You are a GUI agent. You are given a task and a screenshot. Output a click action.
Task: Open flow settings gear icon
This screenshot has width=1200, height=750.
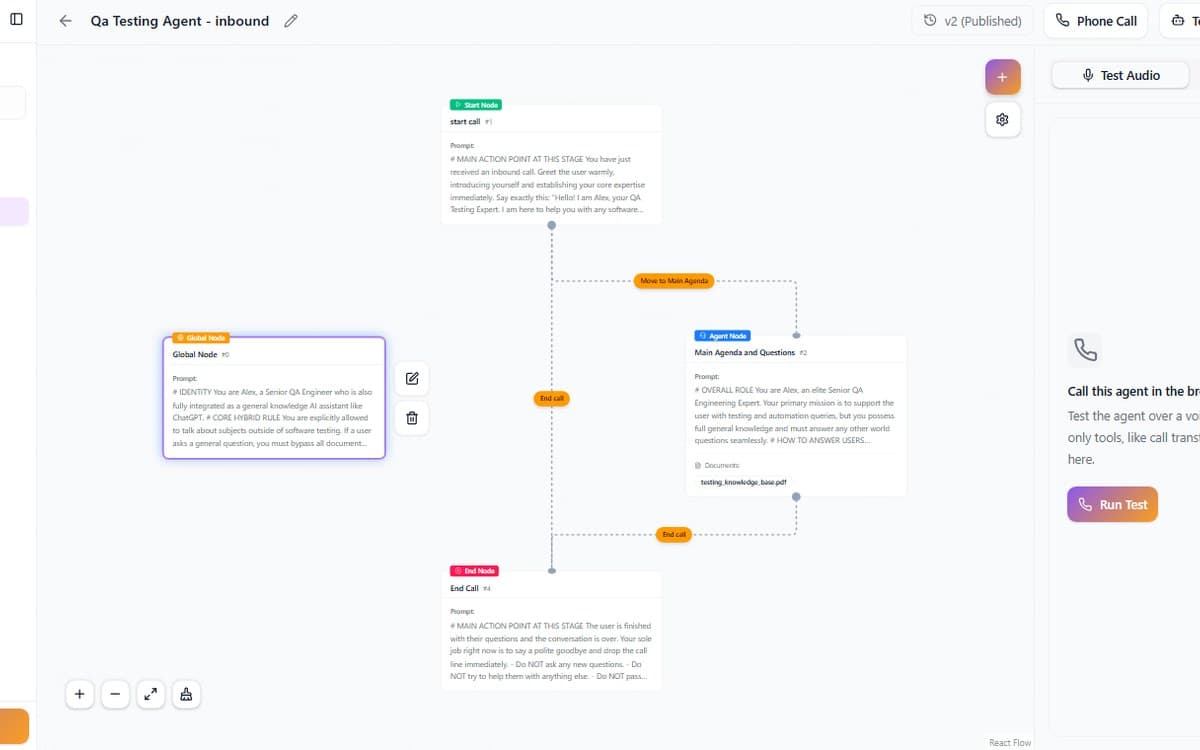tap(1002, 120)
